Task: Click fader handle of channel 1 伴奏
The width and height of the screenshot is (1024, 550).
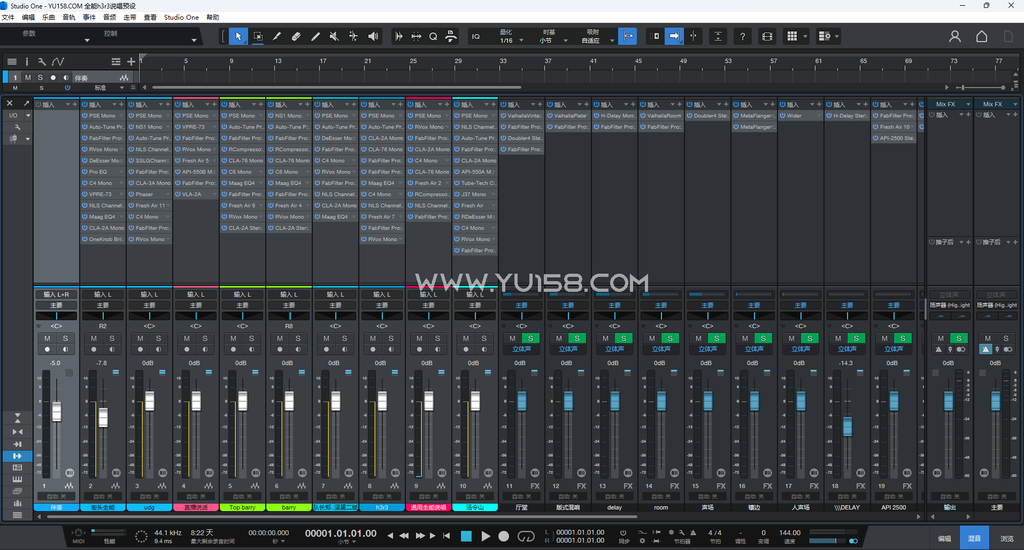Action: click(57, 412)
